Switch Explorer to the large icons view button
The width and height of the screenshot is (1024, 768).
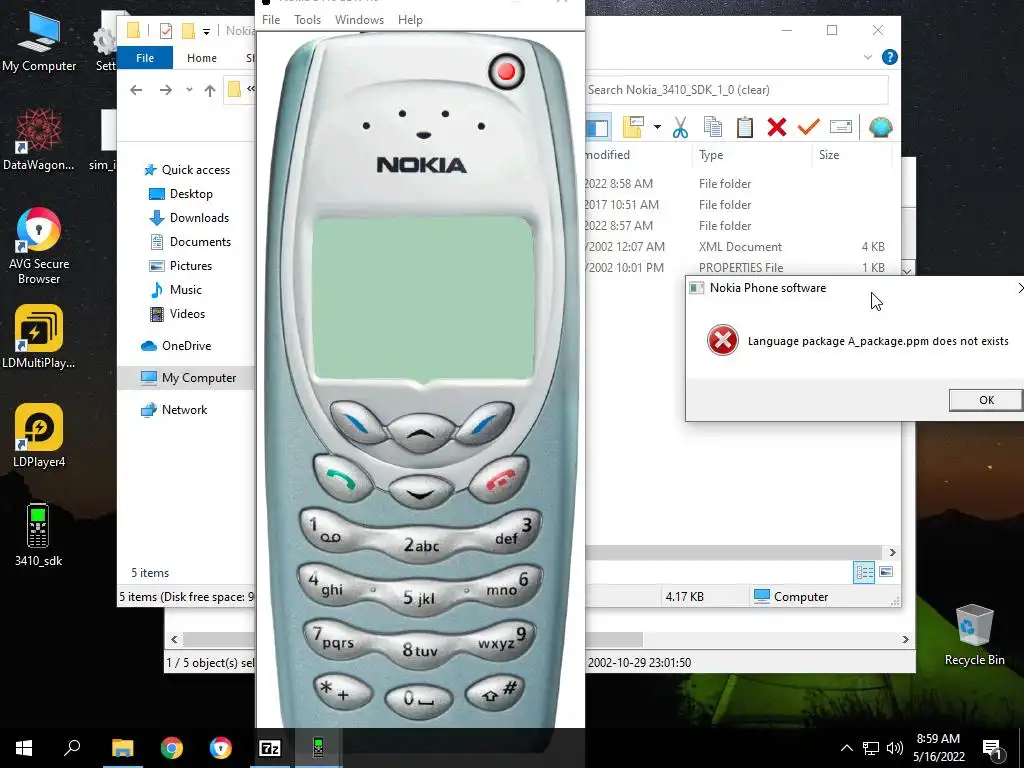pyautogui.click(x=886, y=572)
